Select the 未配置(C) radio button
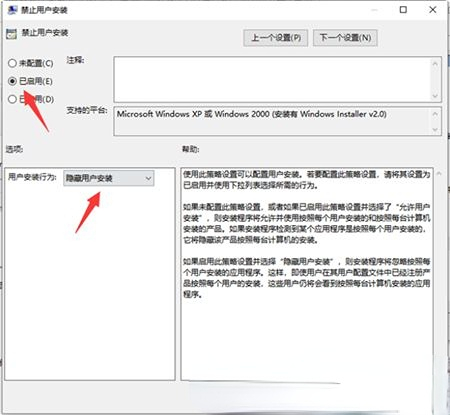This screenshot has height=415, width=450. click(x=12, y=63)
